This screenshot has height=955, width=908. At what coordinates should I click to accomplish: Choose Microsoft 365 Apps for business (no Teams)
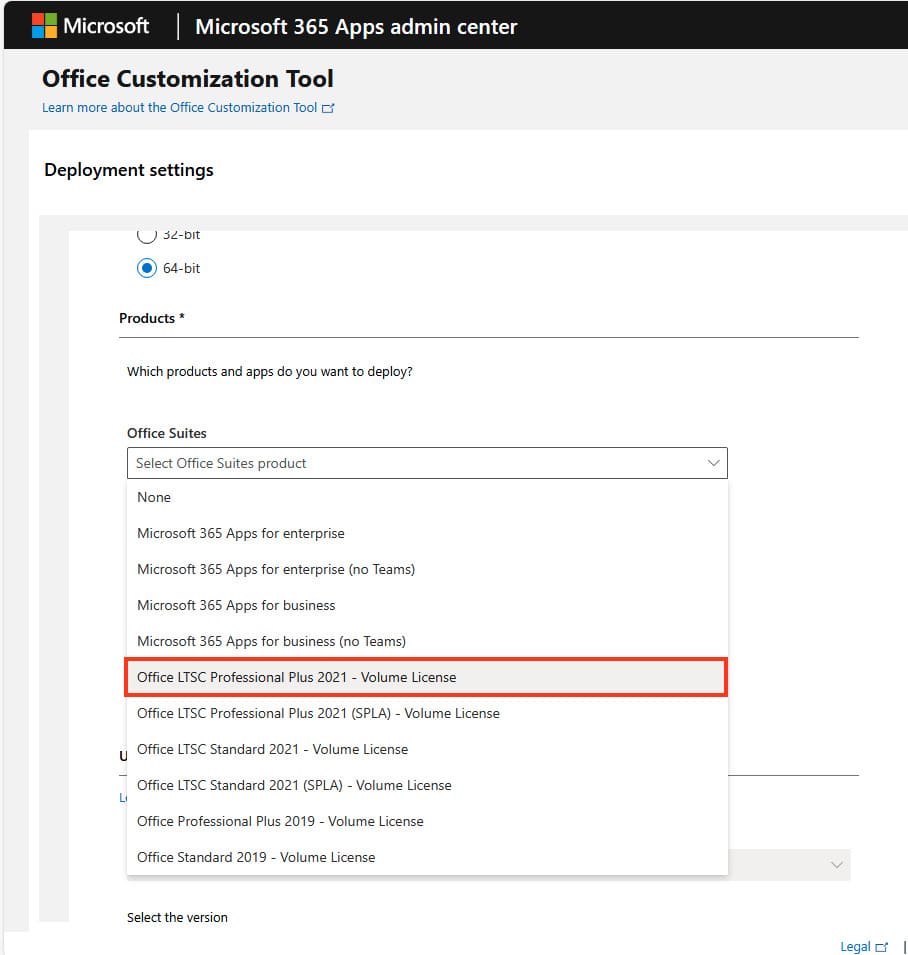tap(271, 641)
